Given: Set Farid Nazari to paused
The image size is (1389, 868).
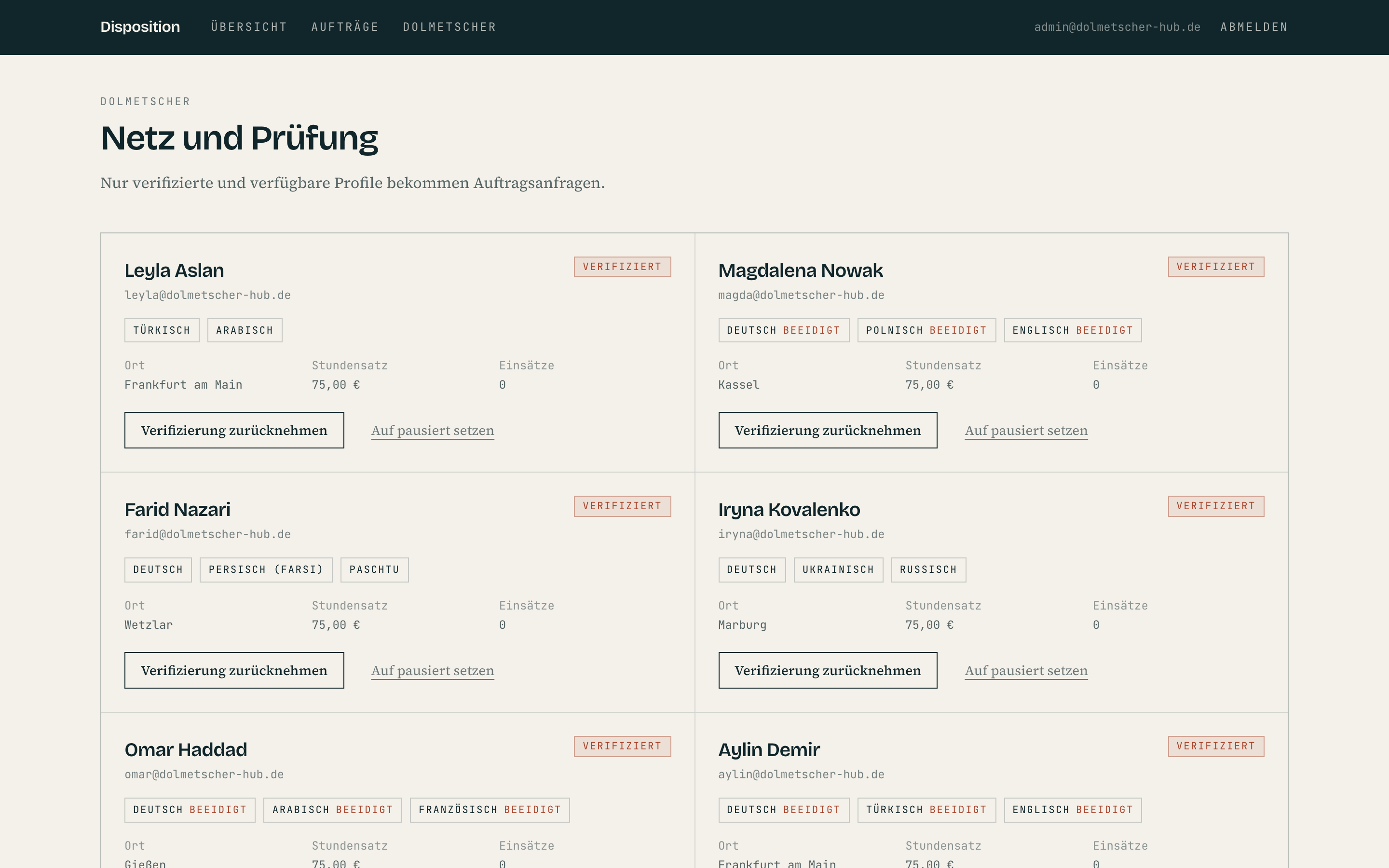Looking at the screenshot, I should pyautogui.click(x=433, y=670).
